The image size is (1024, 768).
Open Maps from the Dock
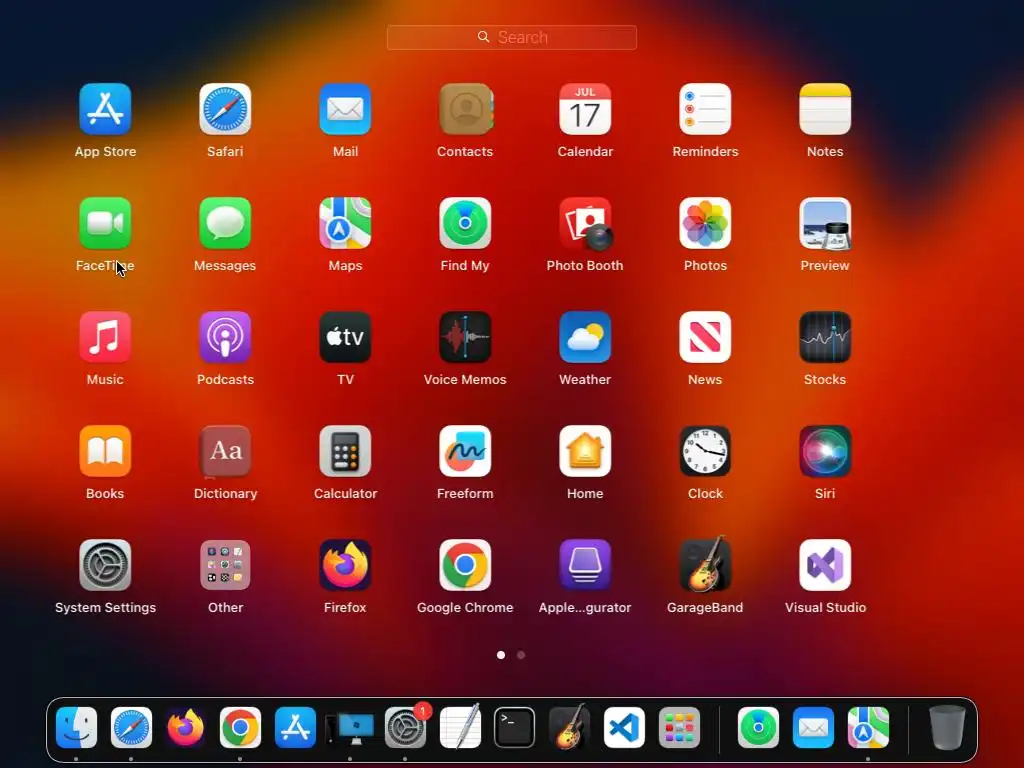point(868,728)
